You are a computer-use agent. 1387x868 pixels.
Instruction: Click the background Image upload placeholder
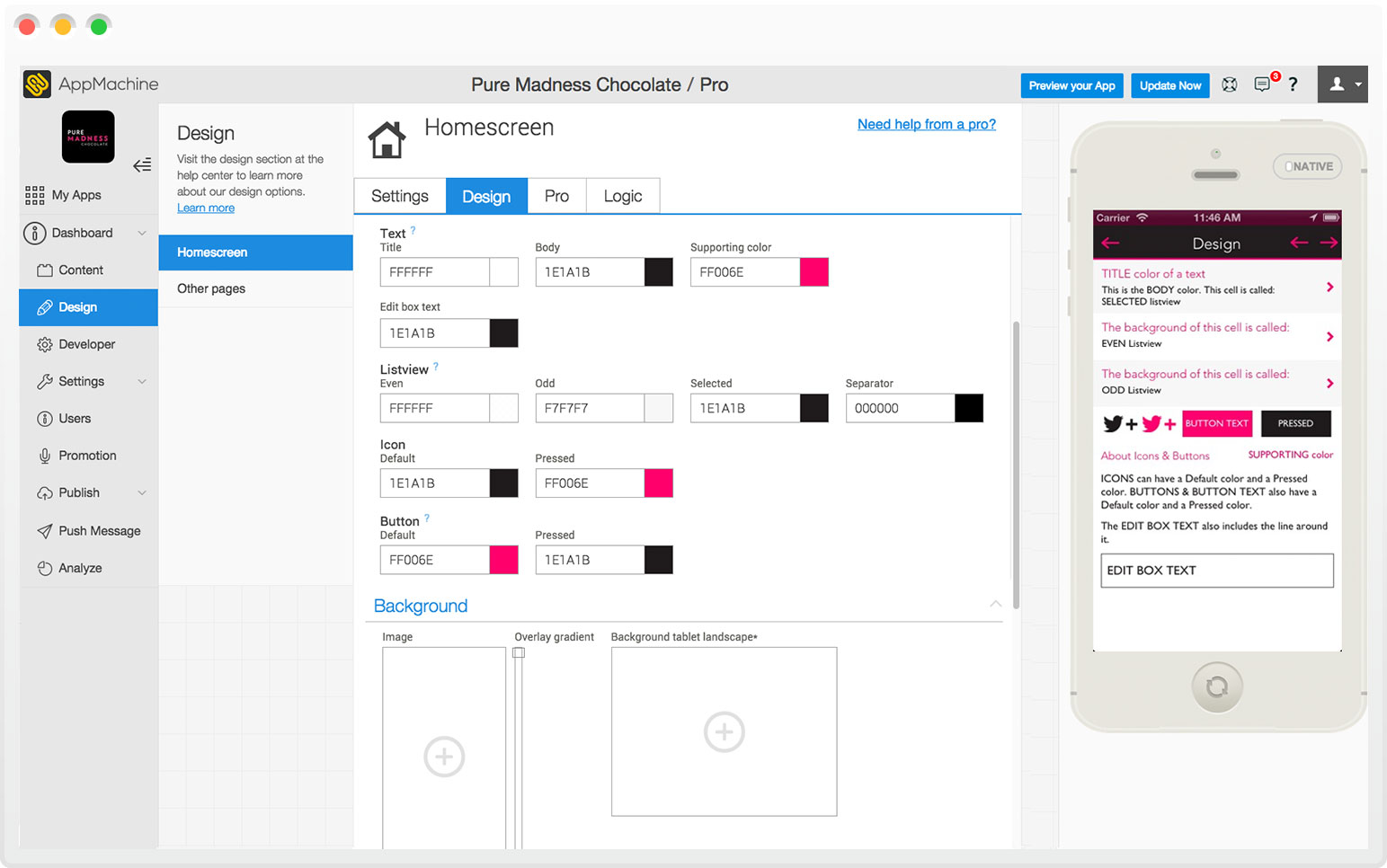(443, 756)
